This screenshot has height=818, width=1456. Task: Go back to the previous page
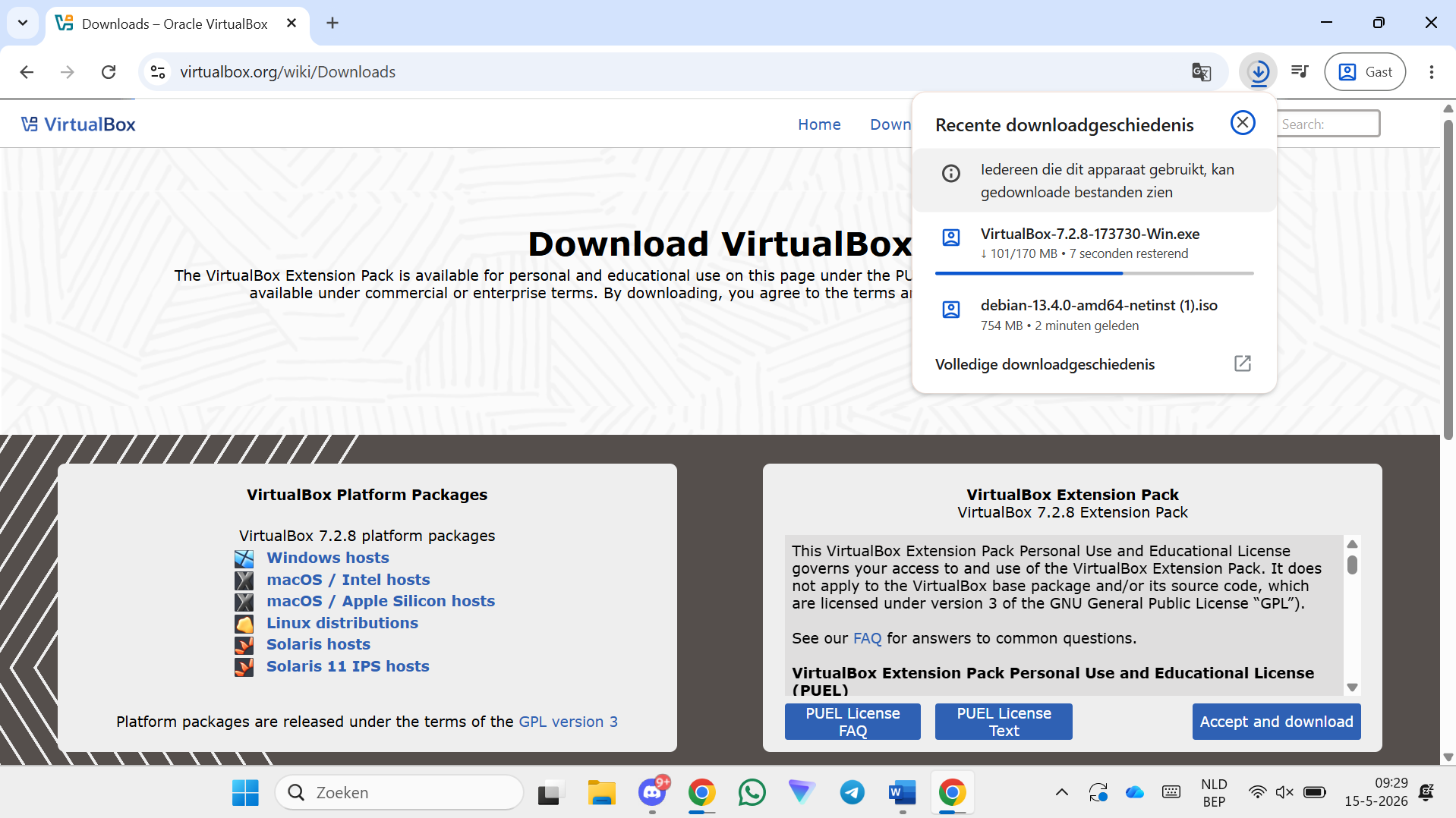click(27, 72)
